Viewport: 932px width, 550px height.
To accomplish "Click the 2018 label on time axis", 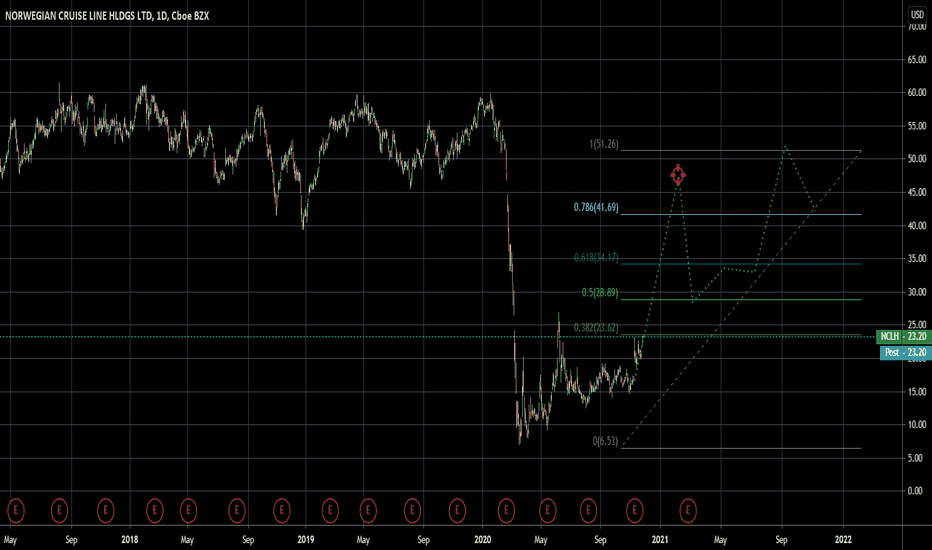I will pyautogui.click(x=130, y=540).
